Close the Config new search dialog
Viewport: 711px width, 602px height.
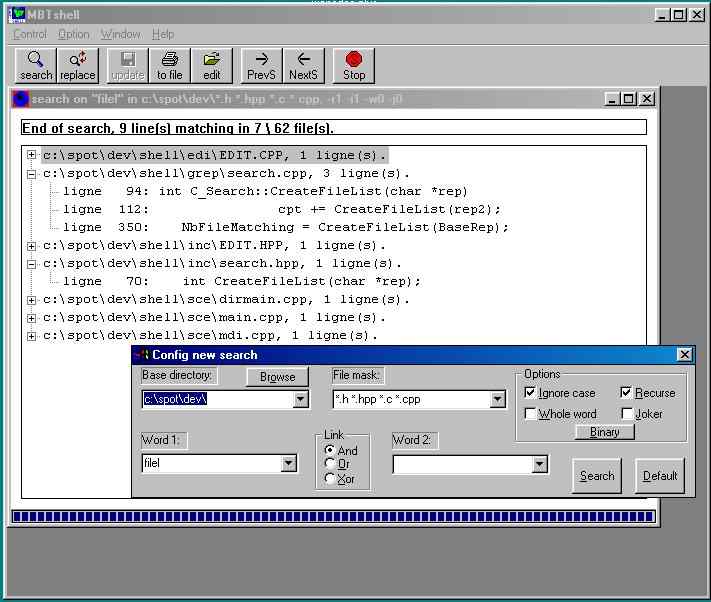685,354
